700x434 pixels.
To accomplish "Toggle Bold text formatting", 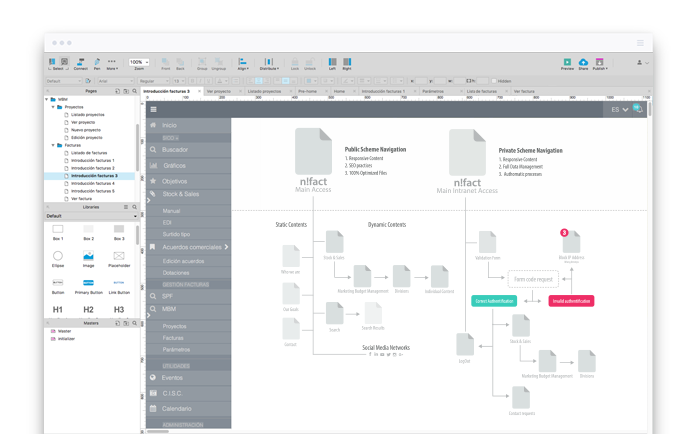I will 192,81.
